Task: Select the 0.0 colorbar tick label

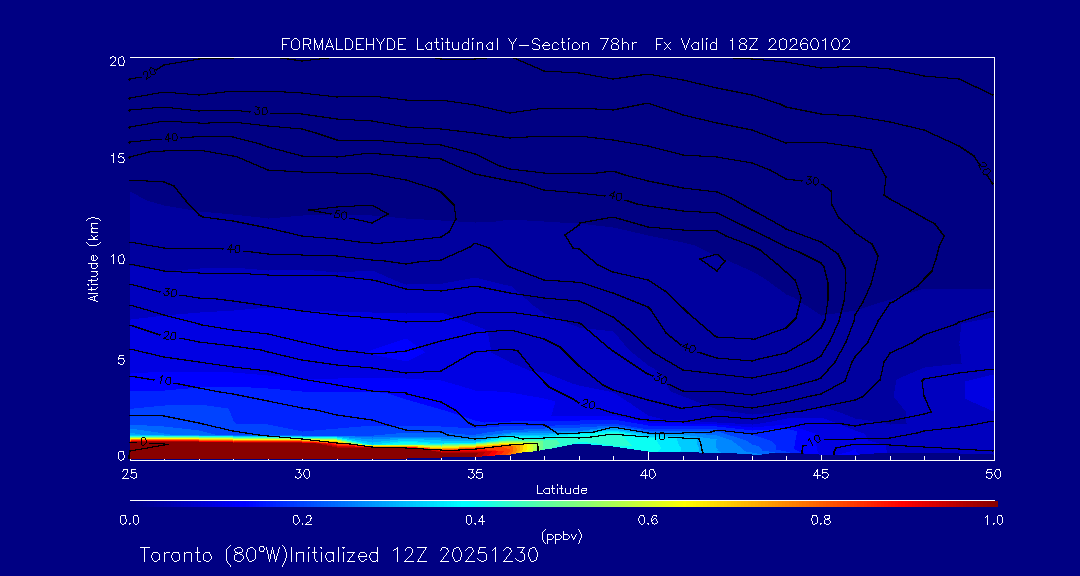Action: [x=129, y=520]
